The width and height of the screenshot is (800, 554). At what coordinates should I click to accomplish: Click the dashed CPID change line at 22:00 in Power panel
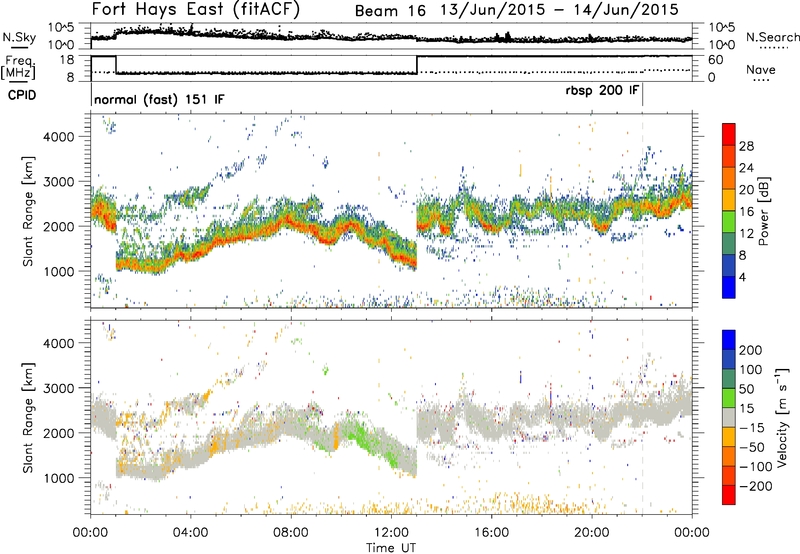642,211
